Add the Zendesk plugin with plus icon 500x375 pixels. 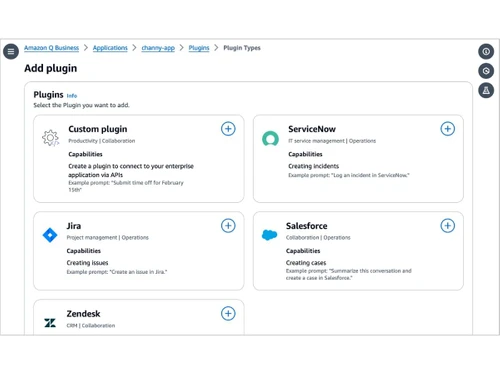click(x=228, y=313)
